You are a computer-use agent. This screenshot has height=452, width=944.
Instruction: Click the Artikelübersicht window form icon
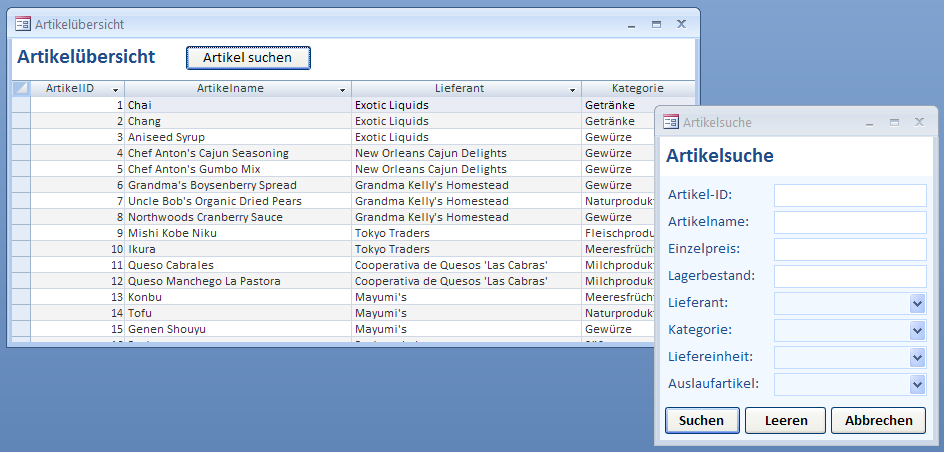pyautogui.click(x=22, y=24)
